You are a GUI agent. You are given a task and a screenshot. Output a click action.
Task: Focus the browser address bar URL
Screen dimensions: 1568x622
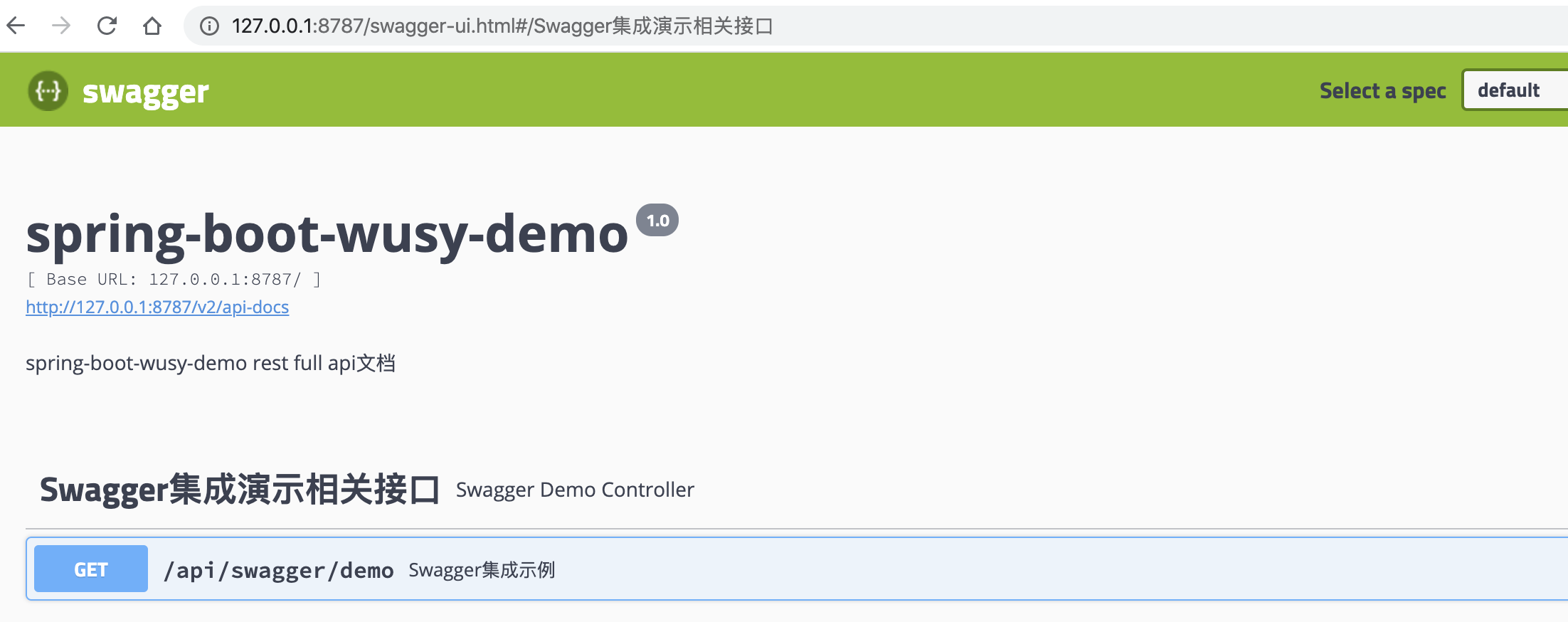[502, 26]
